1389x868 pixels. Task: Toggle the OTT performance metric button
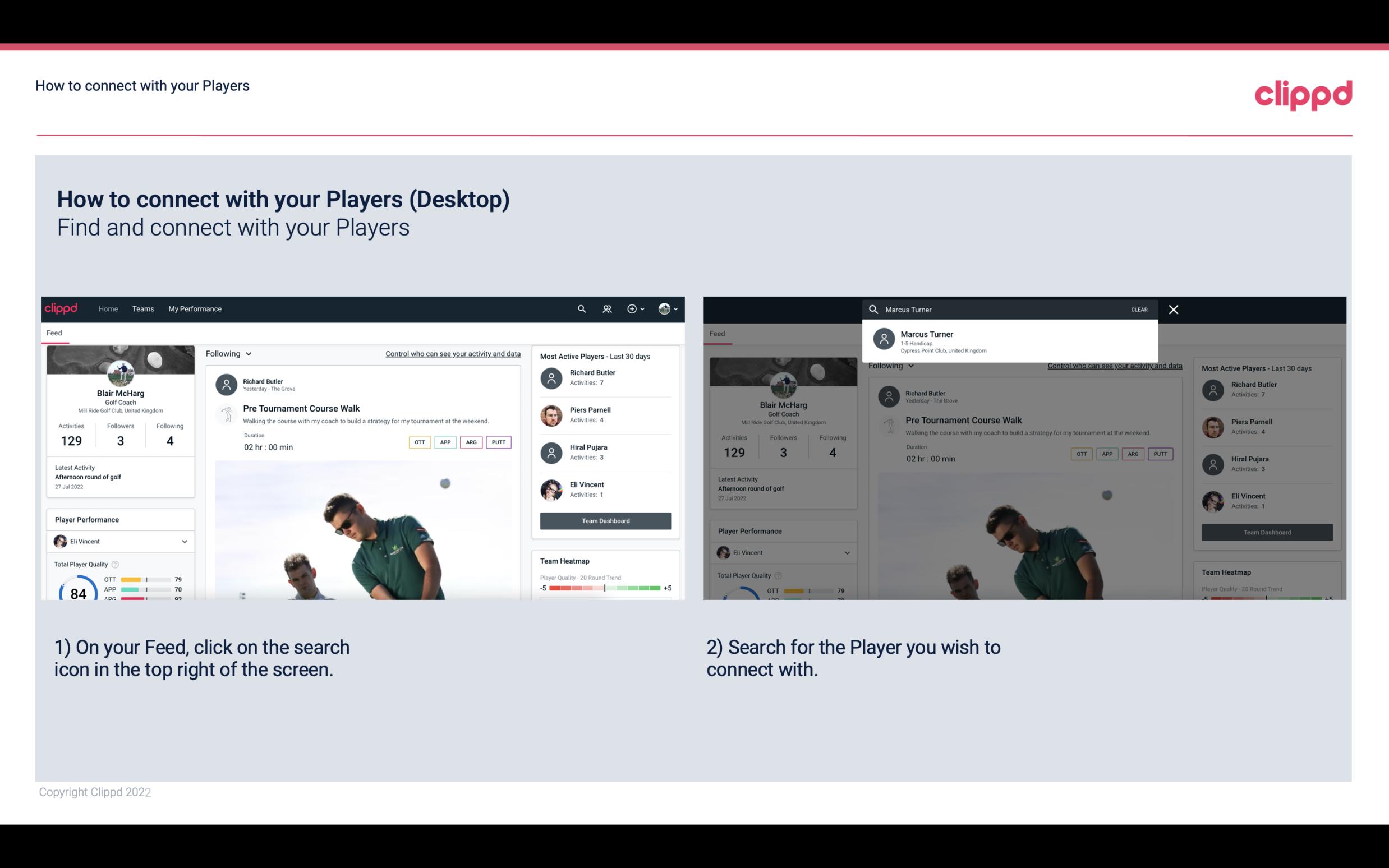point(417,442)
